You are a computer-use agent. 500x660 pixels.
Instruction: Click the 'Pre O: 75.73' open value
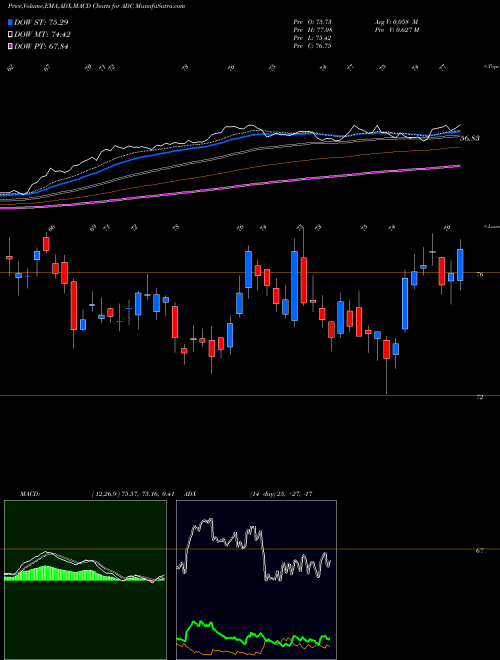(312, 22)
